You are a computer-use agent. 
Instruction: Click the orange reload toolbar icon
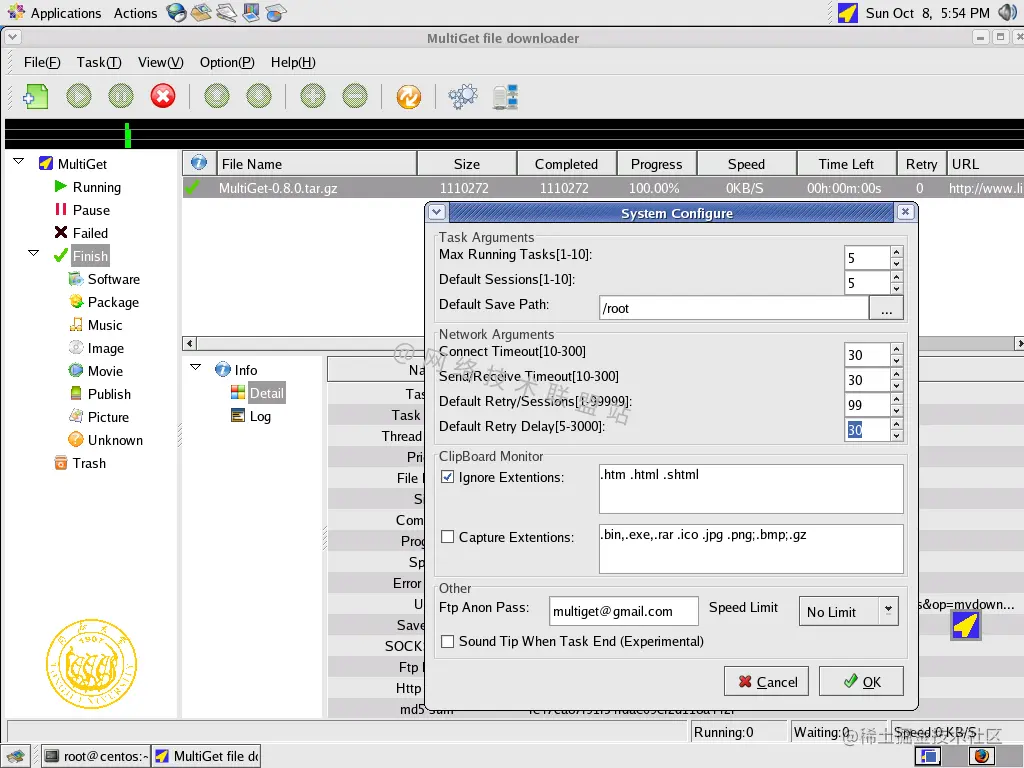pyautogui.click(x=409, y=97)
